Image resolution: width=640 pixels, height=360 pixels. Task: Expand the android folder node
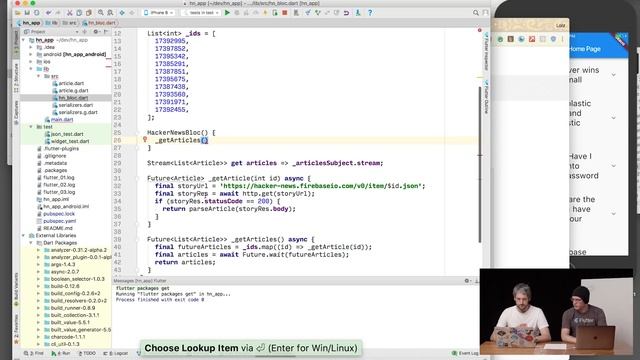coord(31,54)
